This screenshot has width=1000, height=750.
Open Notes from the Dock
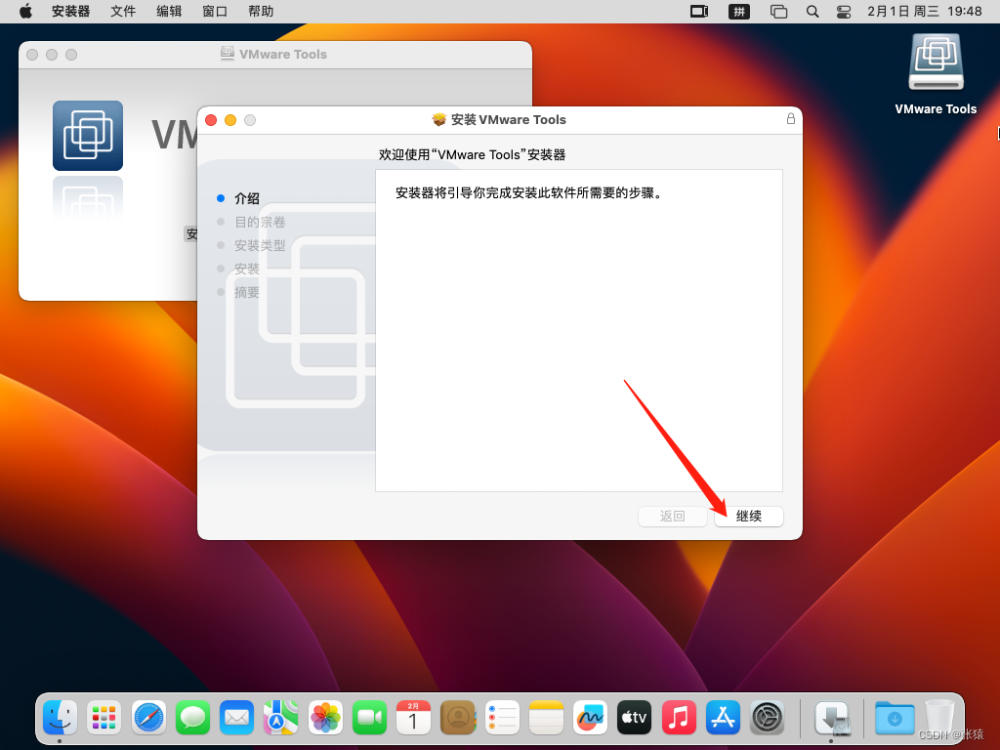pos(546,717)
